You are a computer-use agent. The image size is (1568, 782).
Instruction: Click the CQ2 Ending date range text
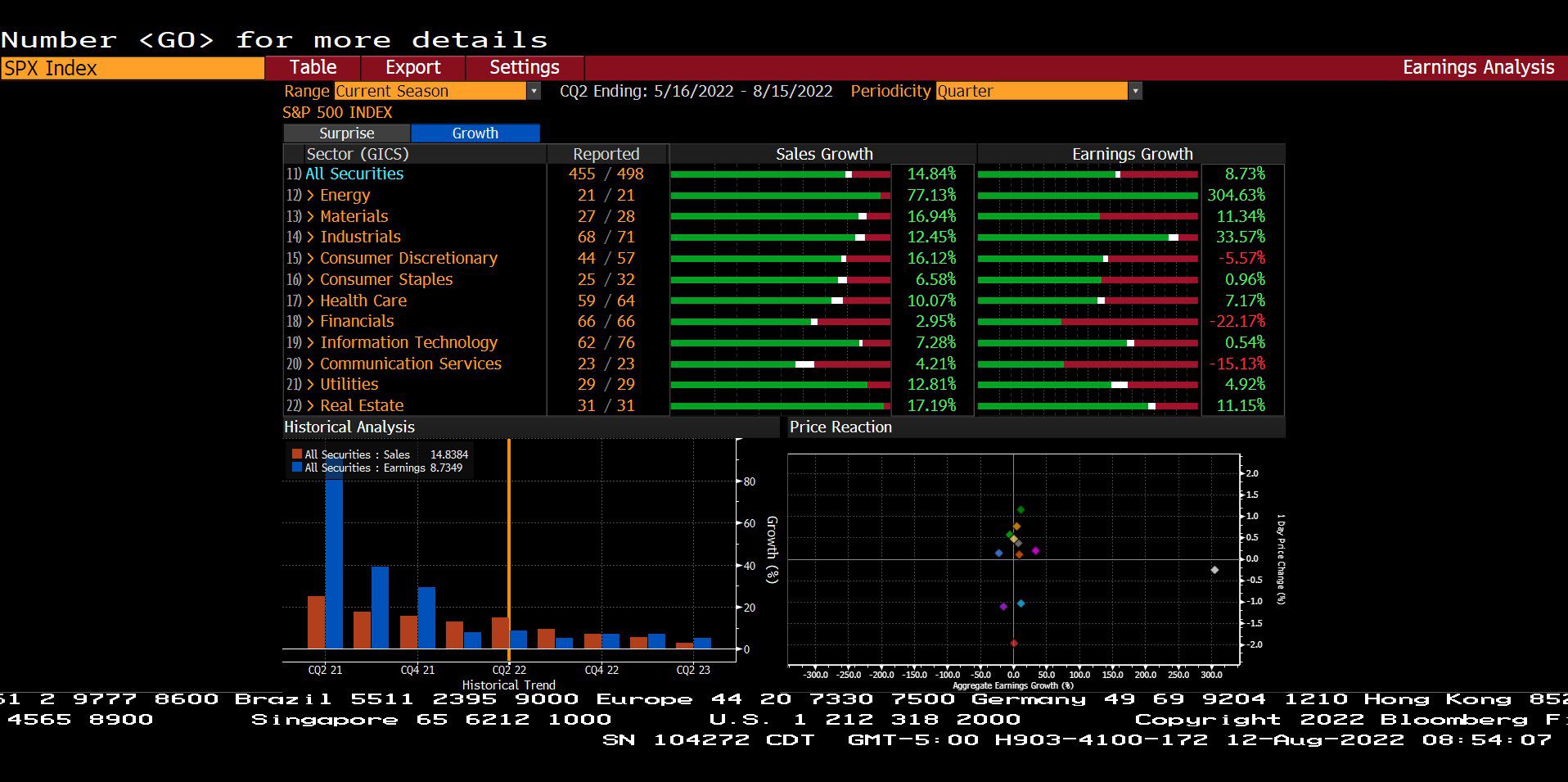coord(696,91)
